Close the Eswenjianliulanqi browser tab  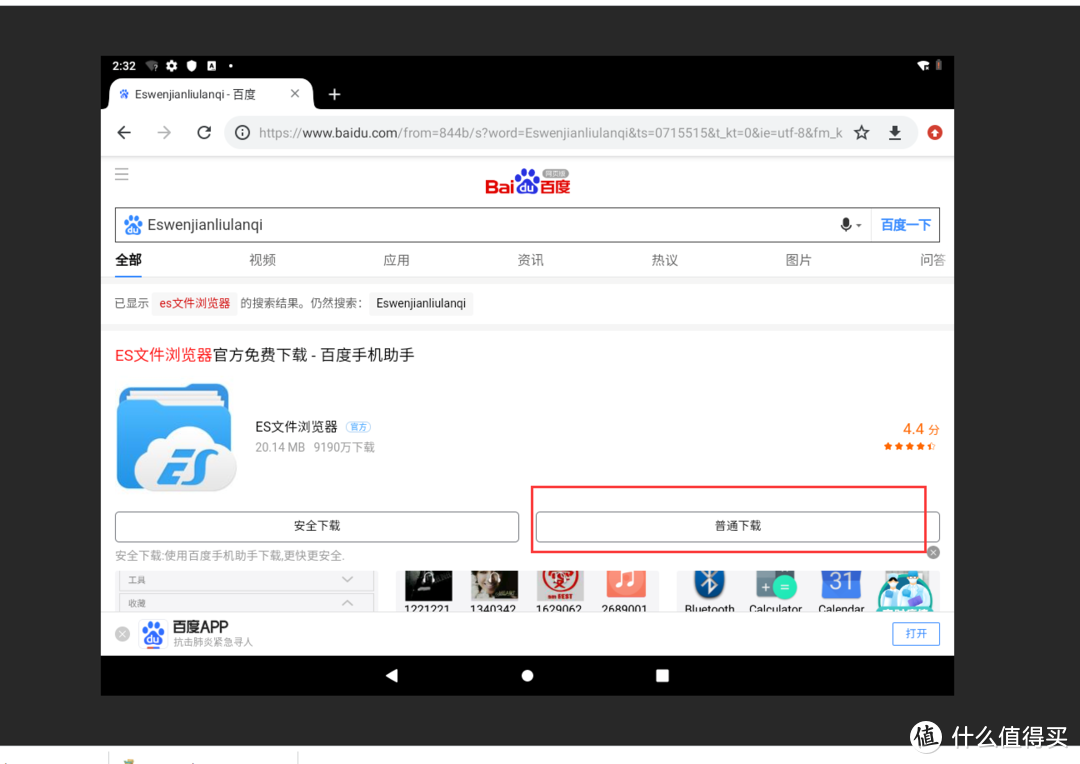click(295, 94)
